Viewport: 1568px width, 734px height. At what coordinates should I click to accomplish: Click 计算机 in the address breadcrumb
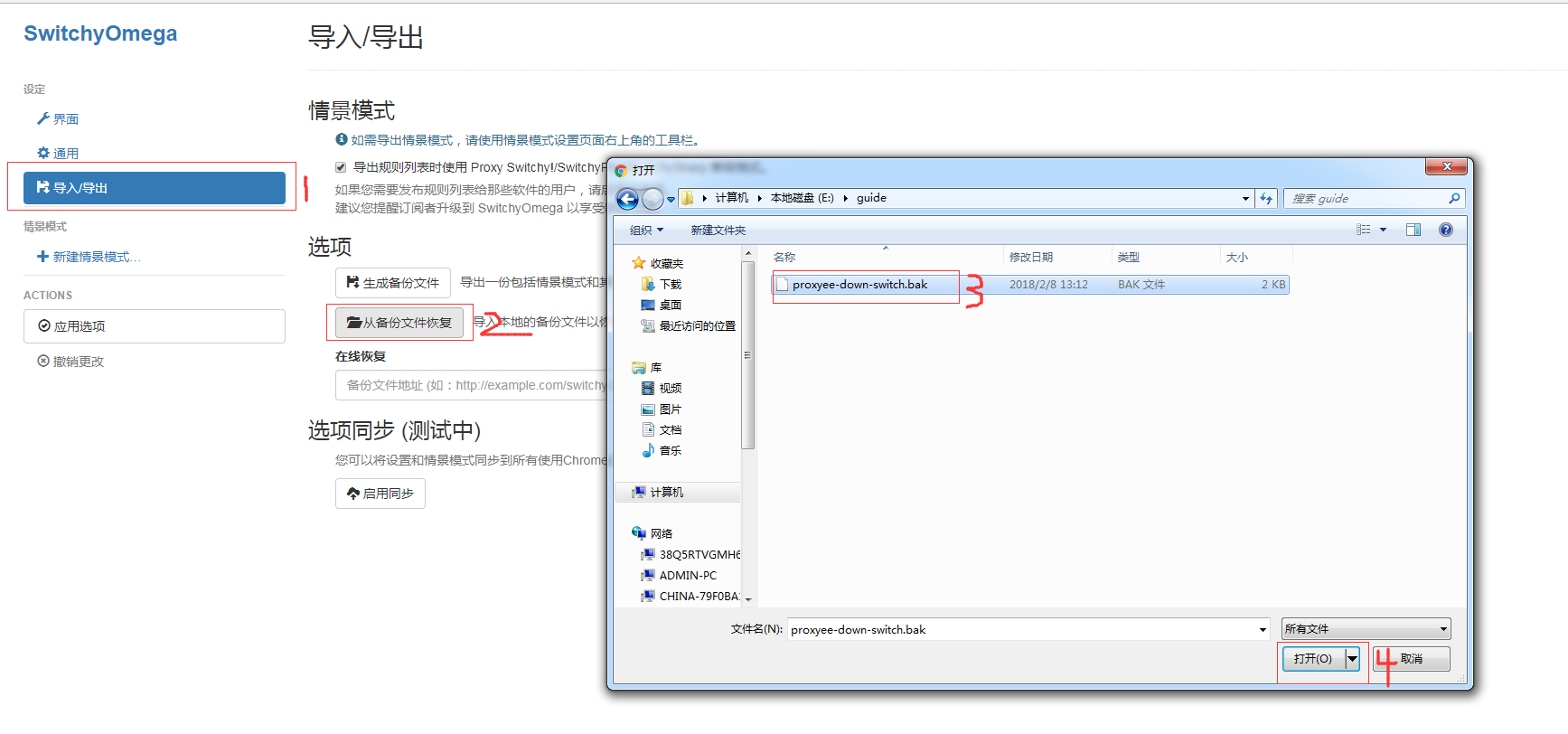731,198
